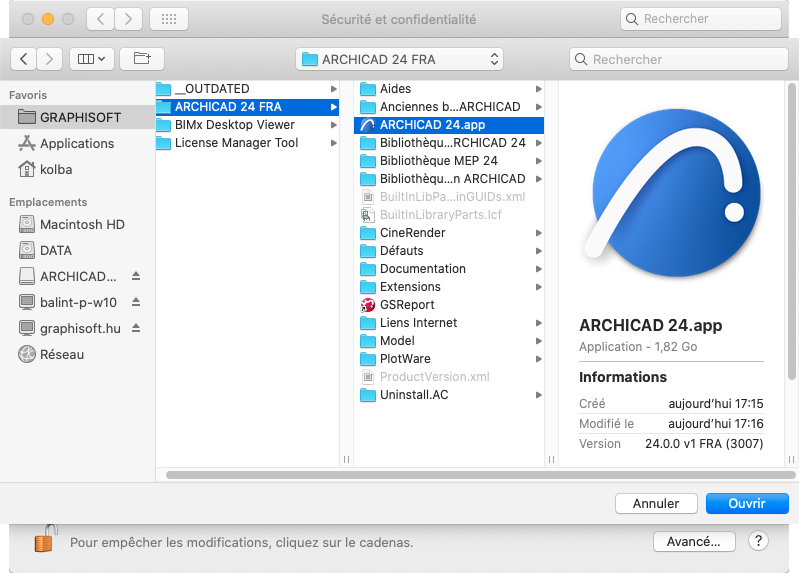Click the file dialog Rechercher field
The image size is (799, 573).
(x=679, y=59)
